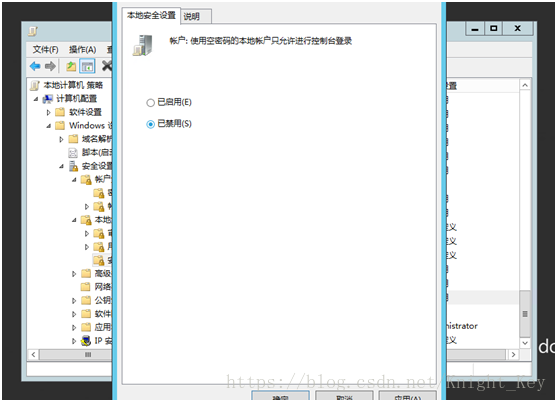Switch to the 说明 tab
557x402 pixels.
[x=196, y=16]
